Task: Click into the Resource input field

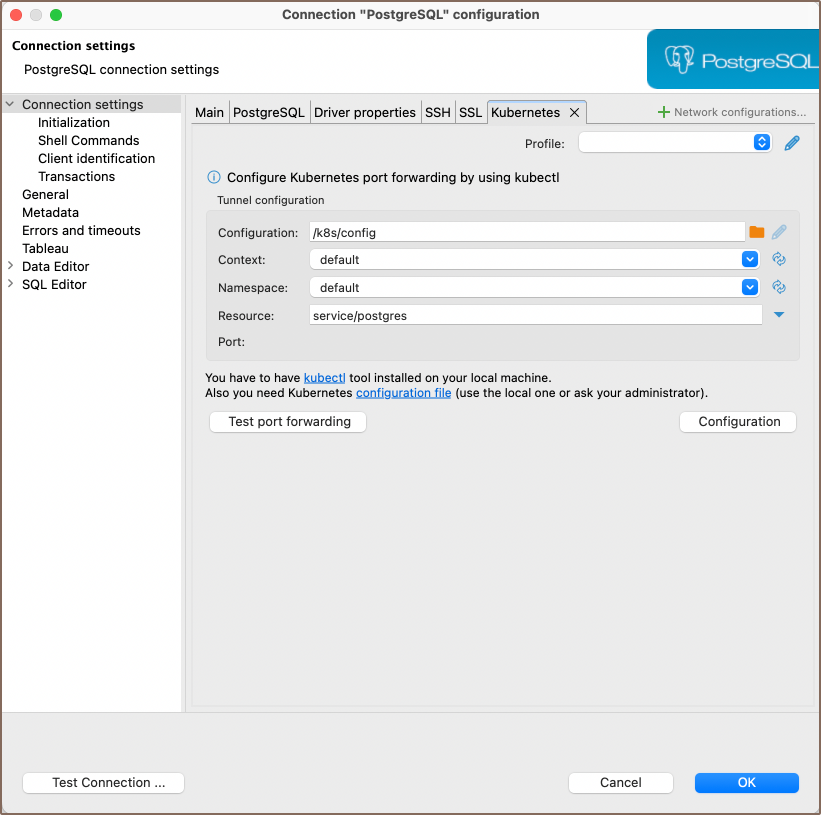Action: [535, 315]
